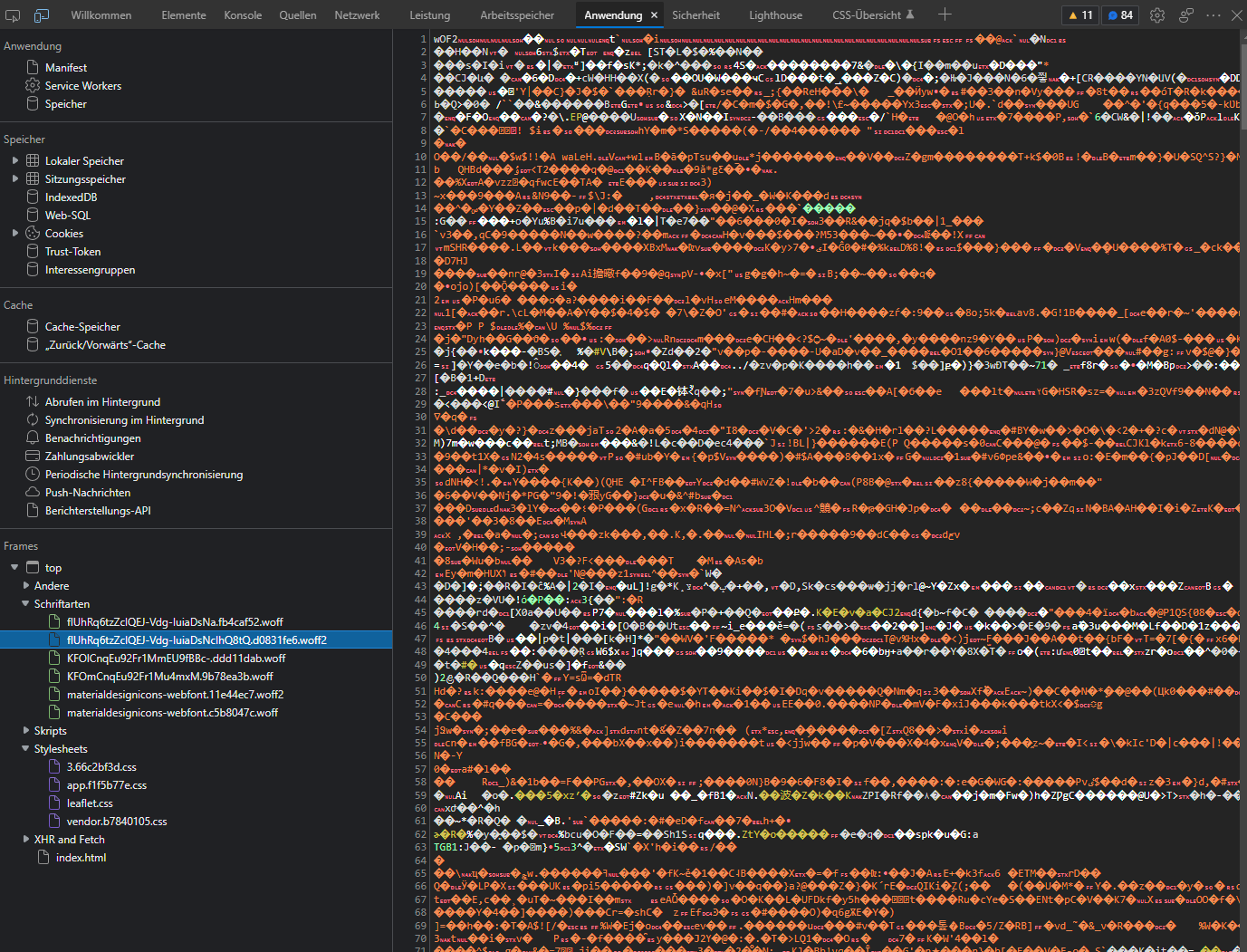This screenshot has height=952, width=1247.
Task: Click the warnings counter showing 11
Action: coord(1080,15)
